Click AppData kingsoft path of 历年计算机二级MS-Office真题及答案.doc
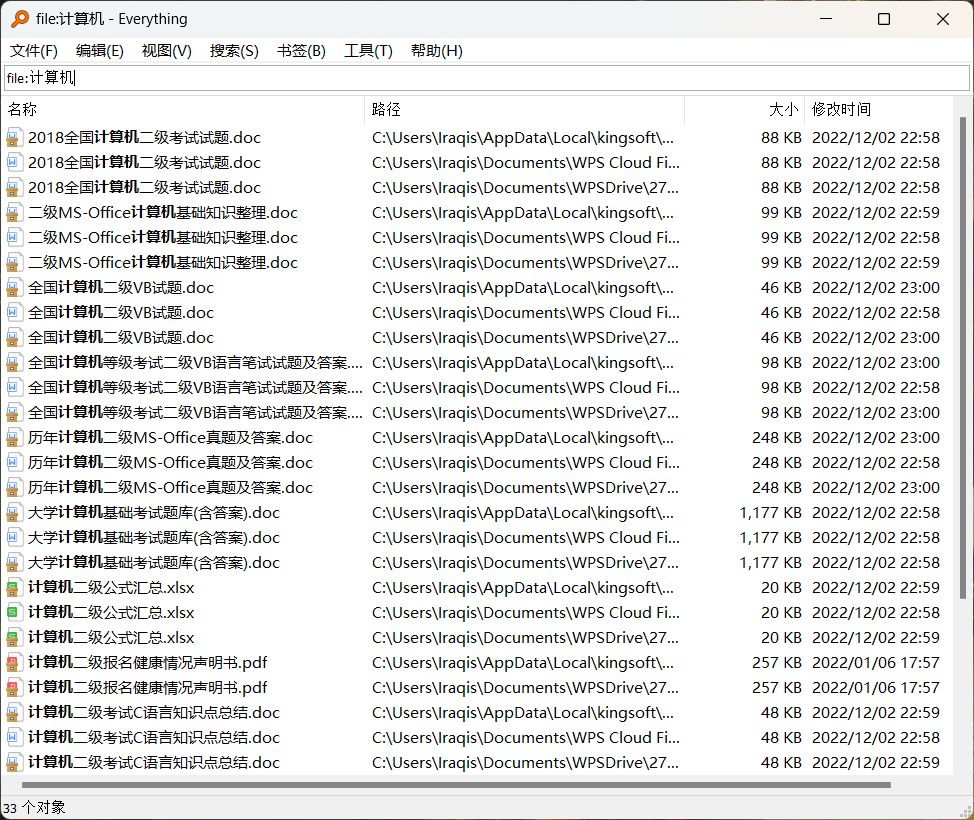Screen dimensions: 974x820 (522, 438)
